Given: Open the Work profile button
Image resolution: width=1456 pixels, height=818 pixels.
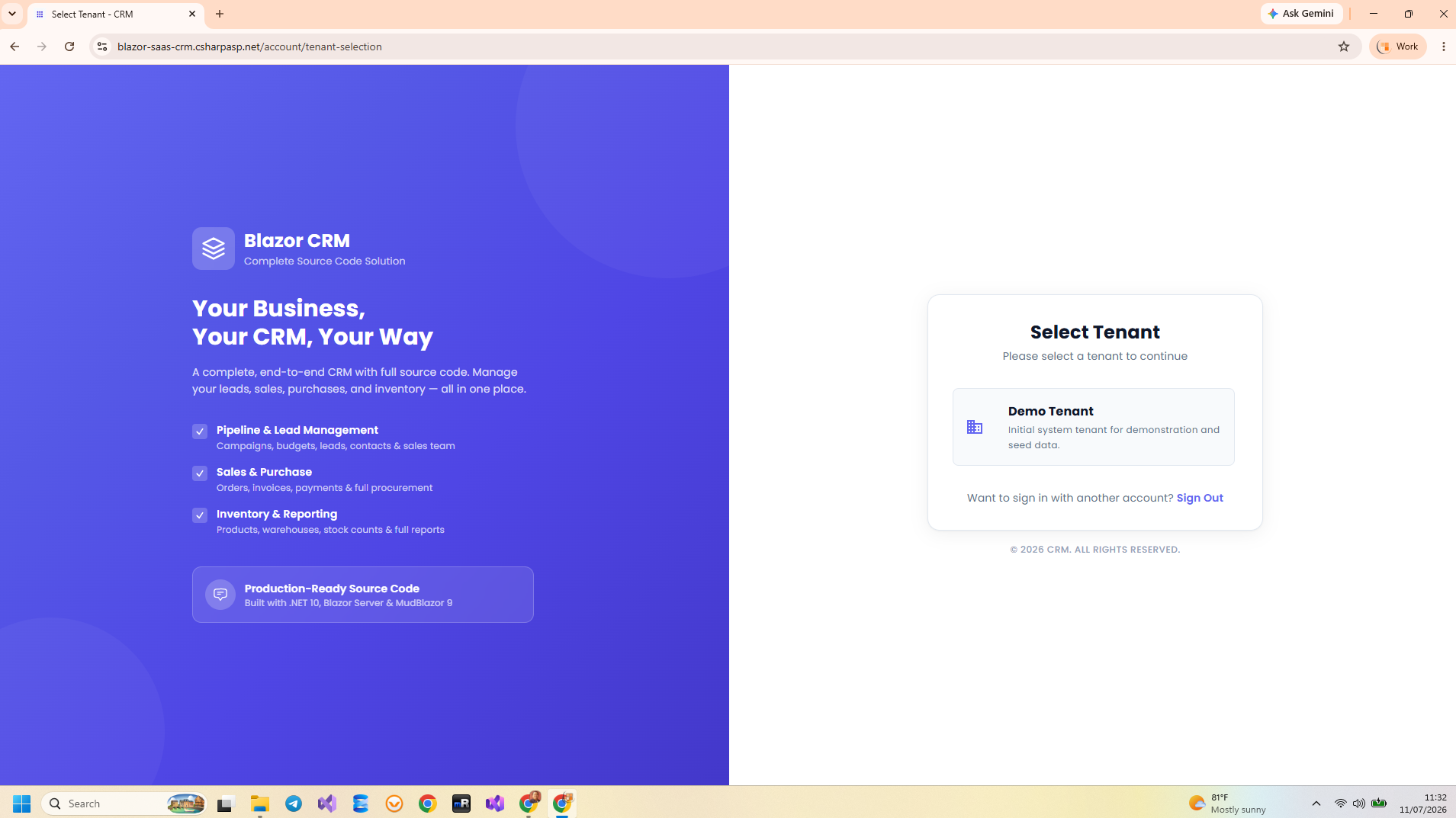Looking at the screenshot, I should tap(1398, 47).
